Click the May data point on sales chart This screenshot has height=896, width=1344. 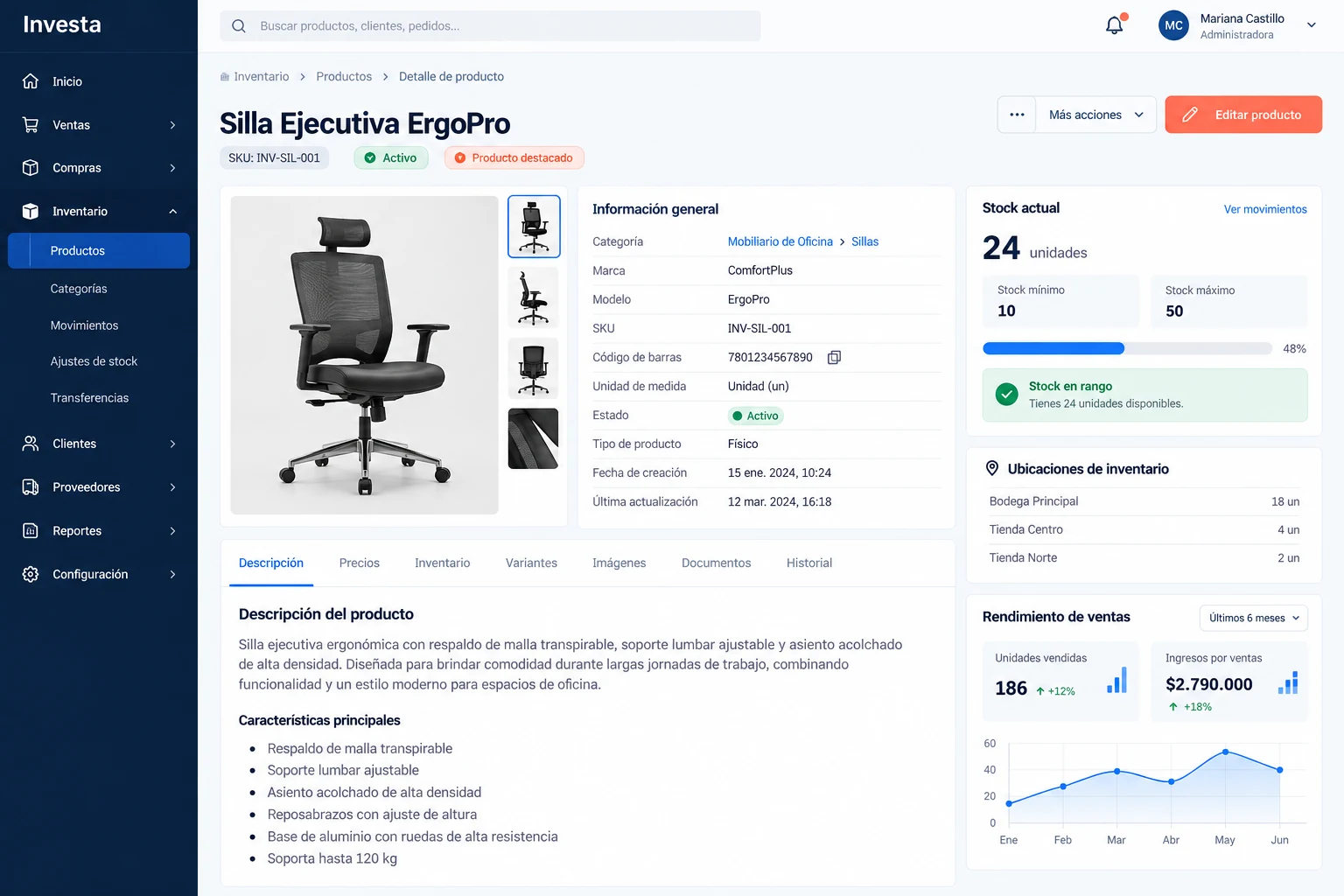click(x=1225, y=752)
